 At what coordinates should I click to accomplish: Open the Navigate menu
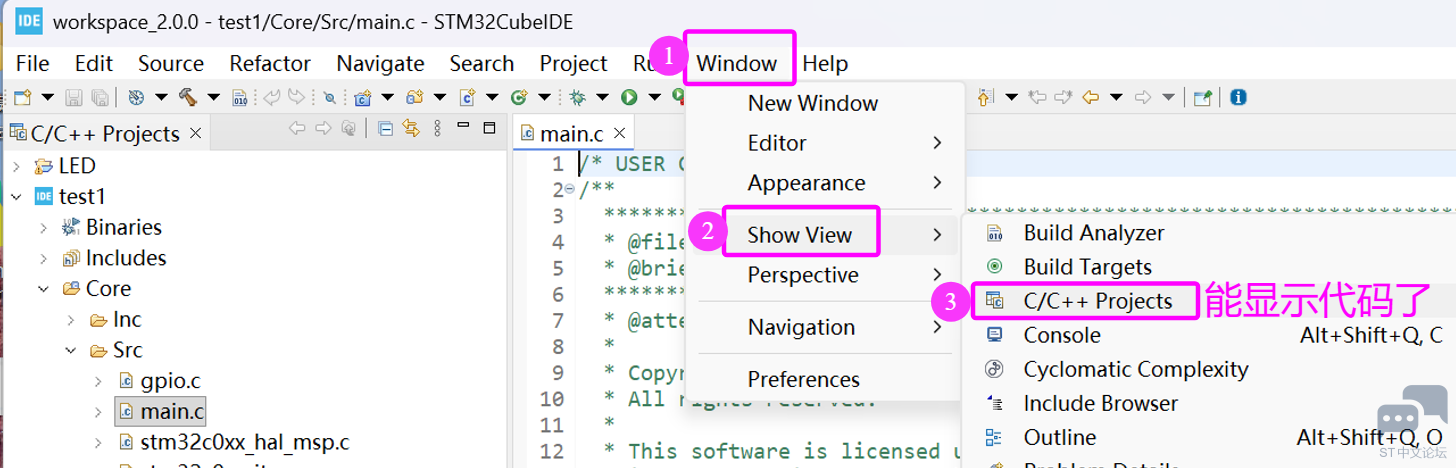(380, 63)
